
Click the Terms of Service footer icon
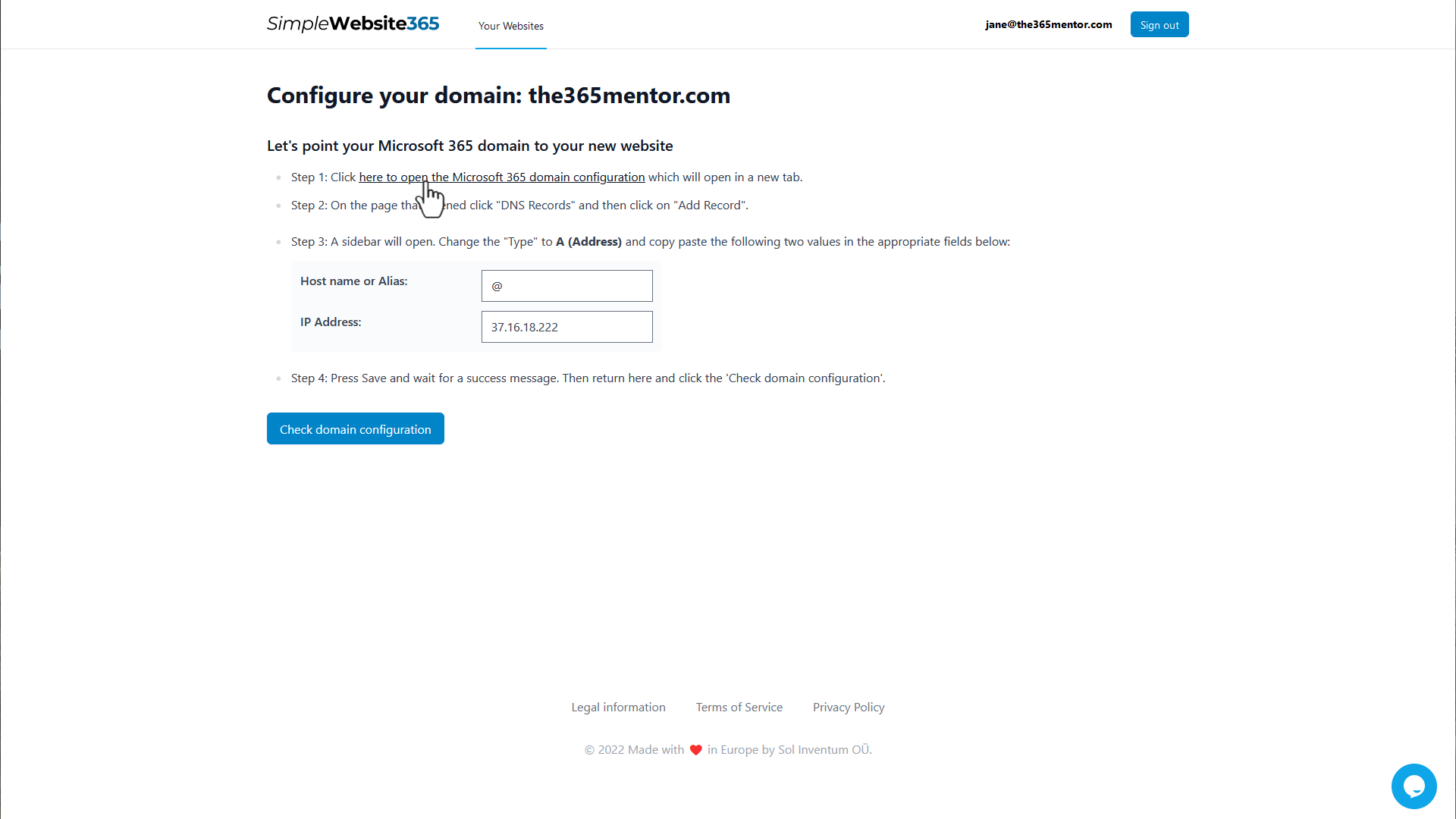click(x=739, y=707)
